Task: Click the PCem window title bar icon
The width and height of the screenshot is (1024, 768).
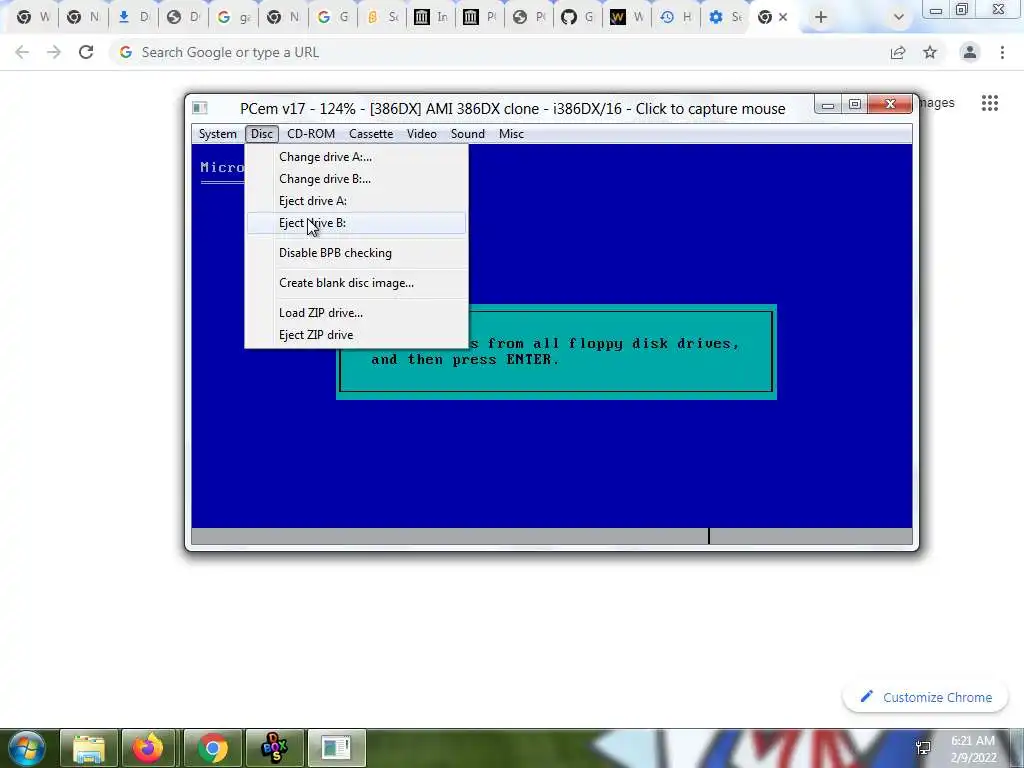Action: coord(200,108)
